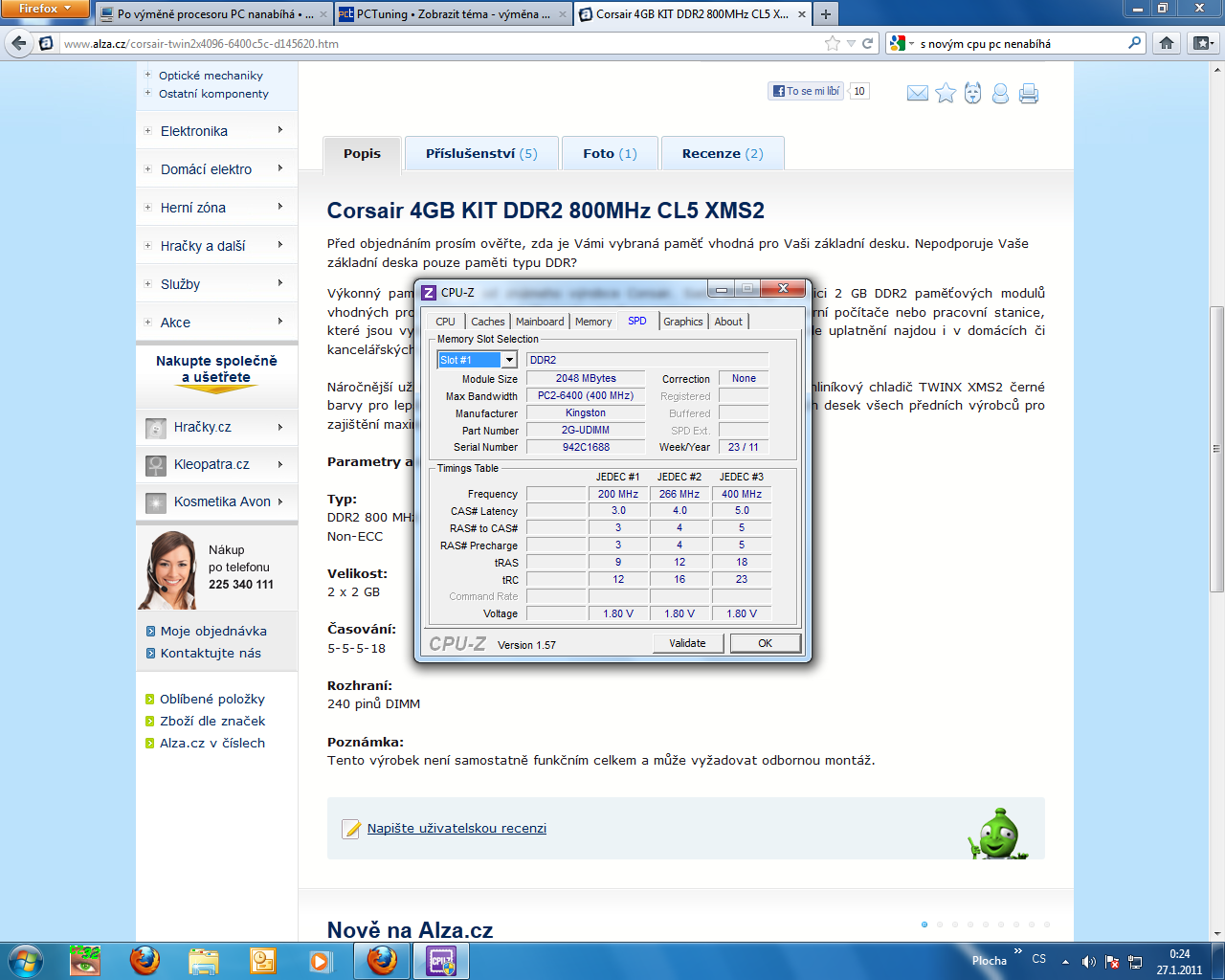This screenshot has height=980, width=1225.
Task: Open the Foto (1) page tab
Action: [610, 153]
